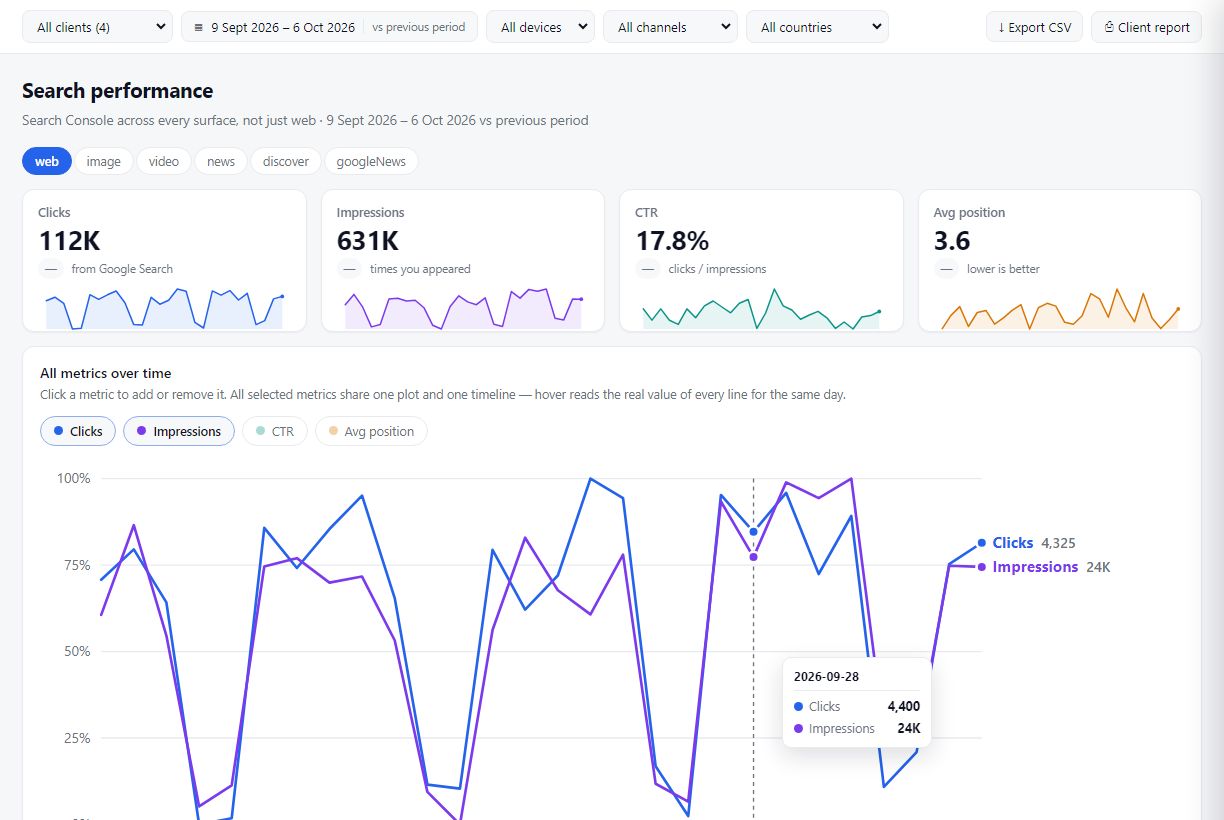This screenshot has height=820, width=1224.
Task: Click the tooltip date 2026-09-28
Action: click(x=826, y=676)
